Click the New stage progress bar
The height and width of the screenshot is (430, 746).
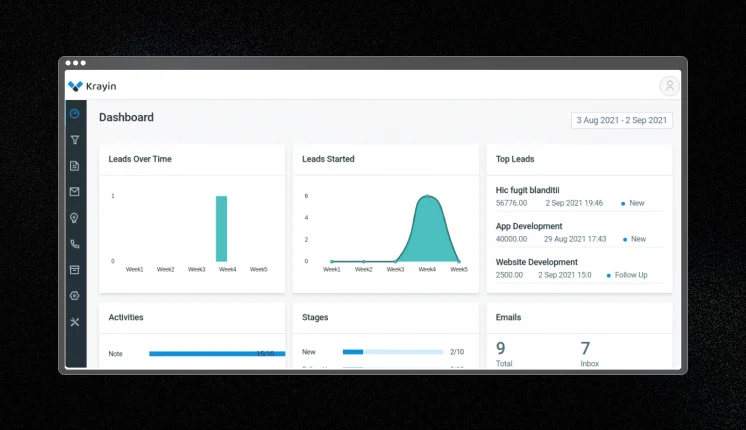(393, 352)
